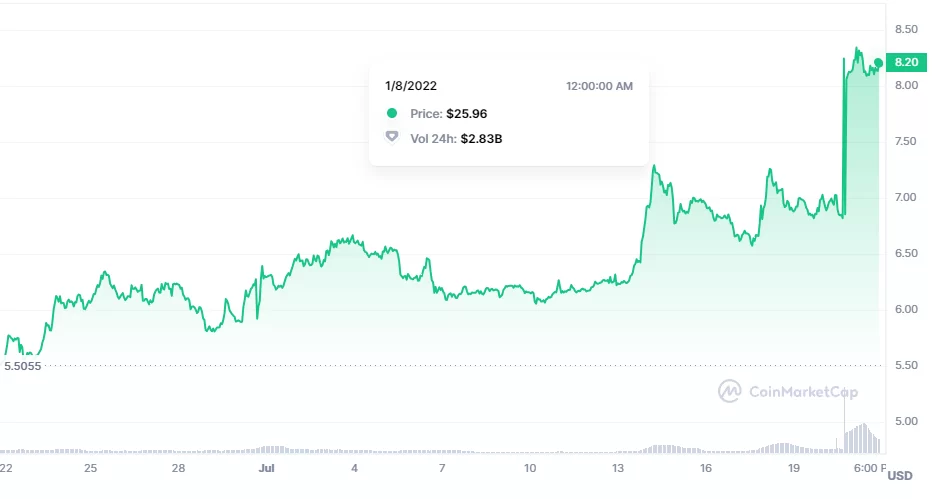Click the $2.83B volume value
This screenshot has height=499, width=937.
481,138
